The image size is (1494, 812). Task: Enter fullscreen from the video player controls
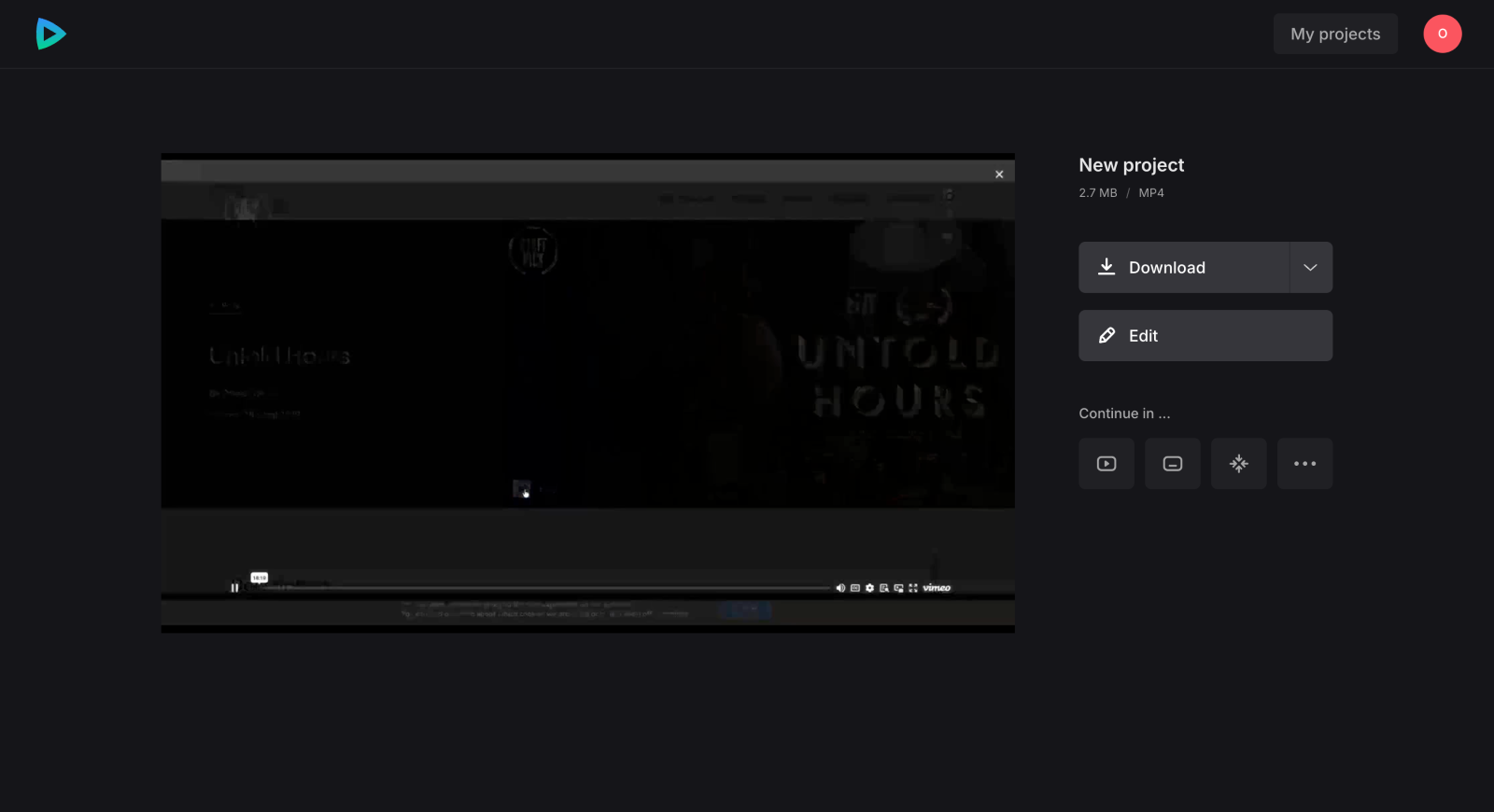point(913,588)
